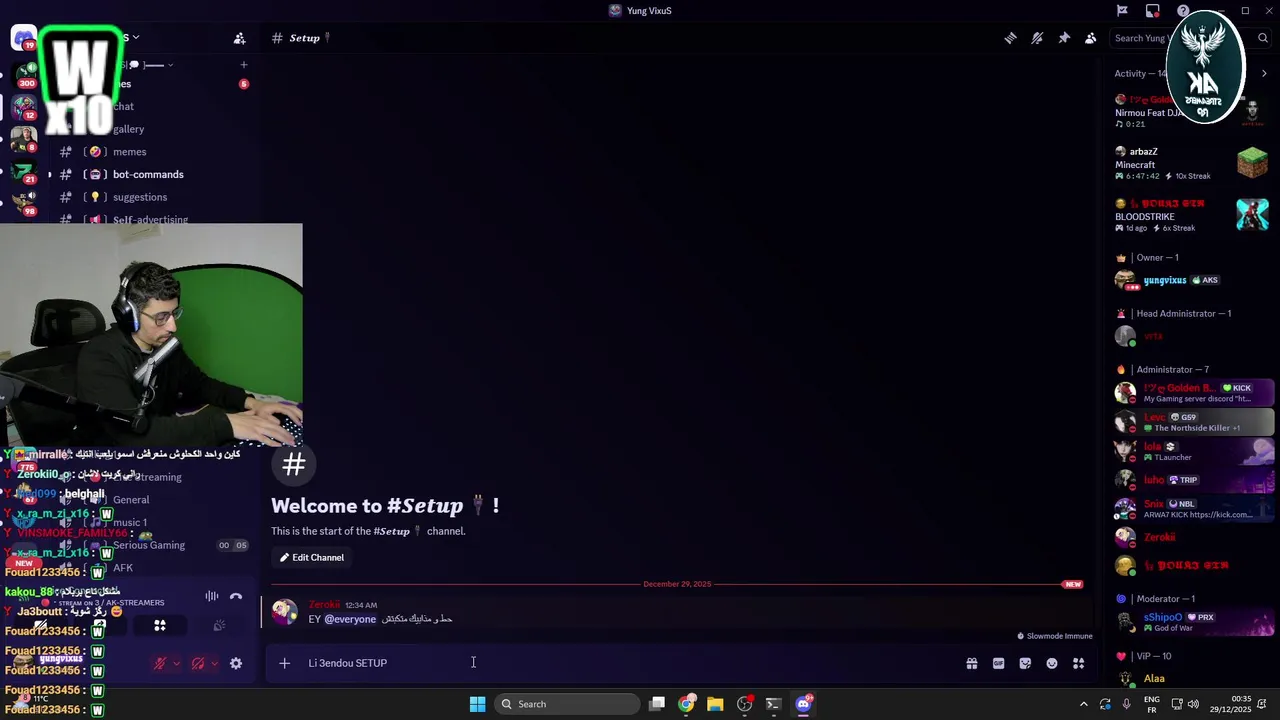Image resolution: width=1280 pixels, height=720 pixels.
Task: Expand the Activity section arrow
Action: click(x=1264, y=73)
